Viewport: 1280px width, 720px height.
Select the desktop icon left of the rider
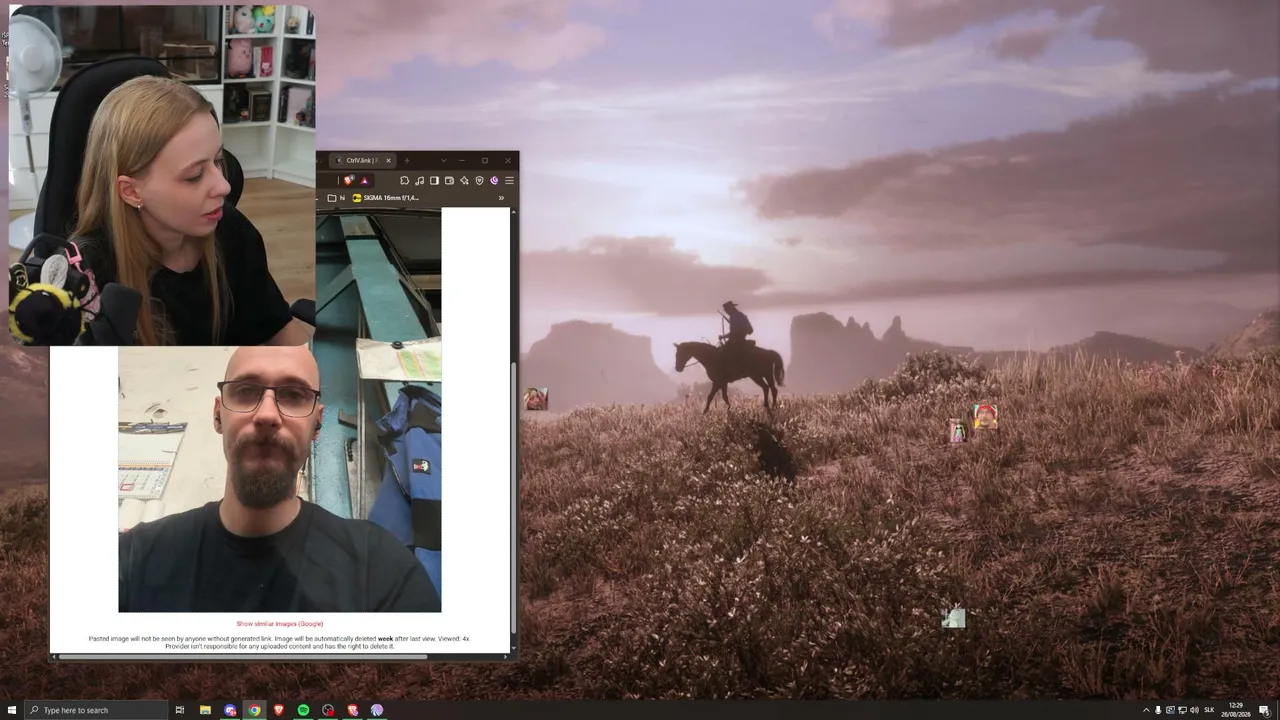[536, 398]
